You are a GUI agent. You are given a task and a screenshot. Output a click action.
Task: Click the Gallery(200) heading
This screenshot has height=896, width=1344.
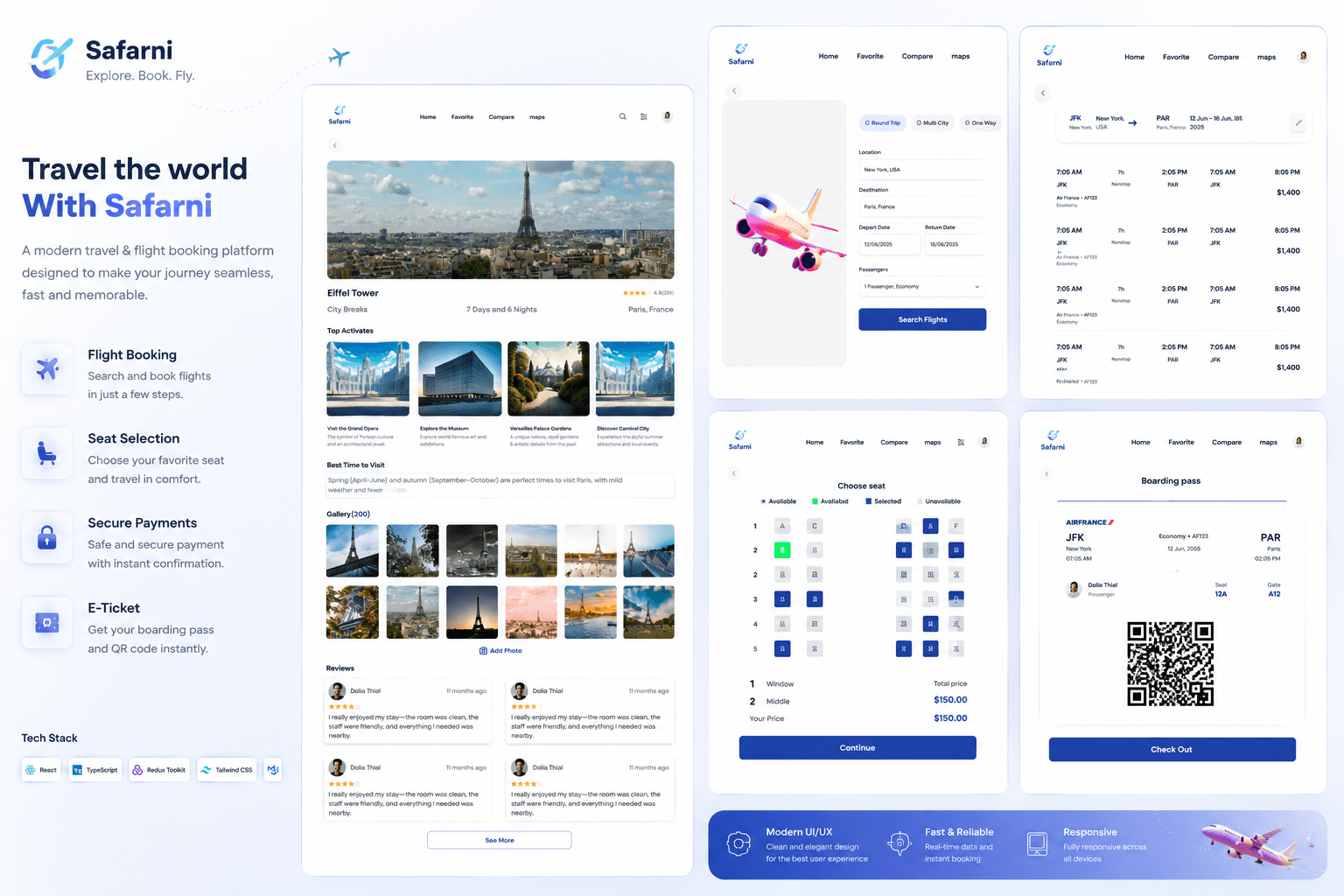pos(348,514)
